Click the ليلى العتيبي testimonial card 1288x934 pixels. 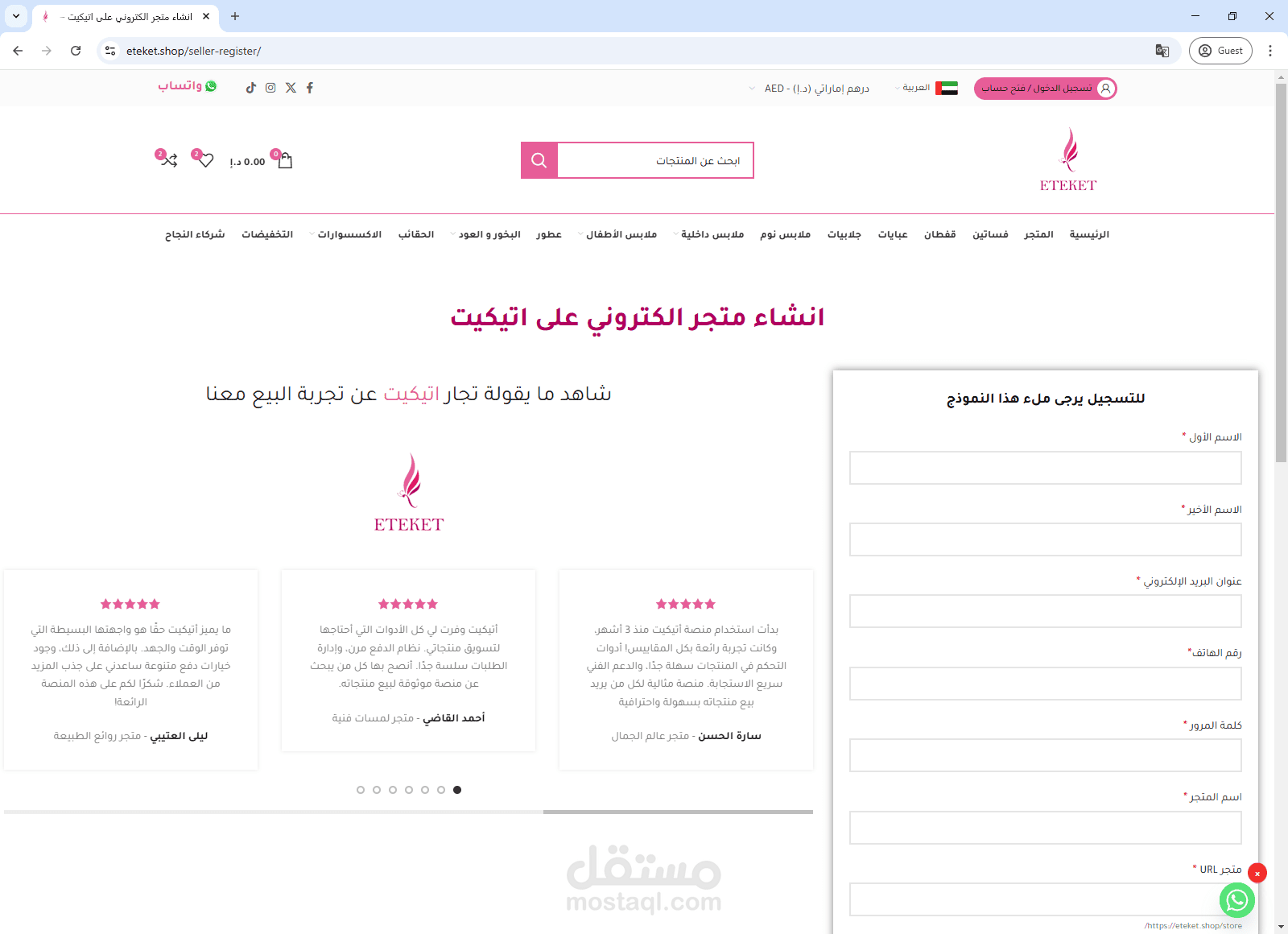click(x=130, y=670)
